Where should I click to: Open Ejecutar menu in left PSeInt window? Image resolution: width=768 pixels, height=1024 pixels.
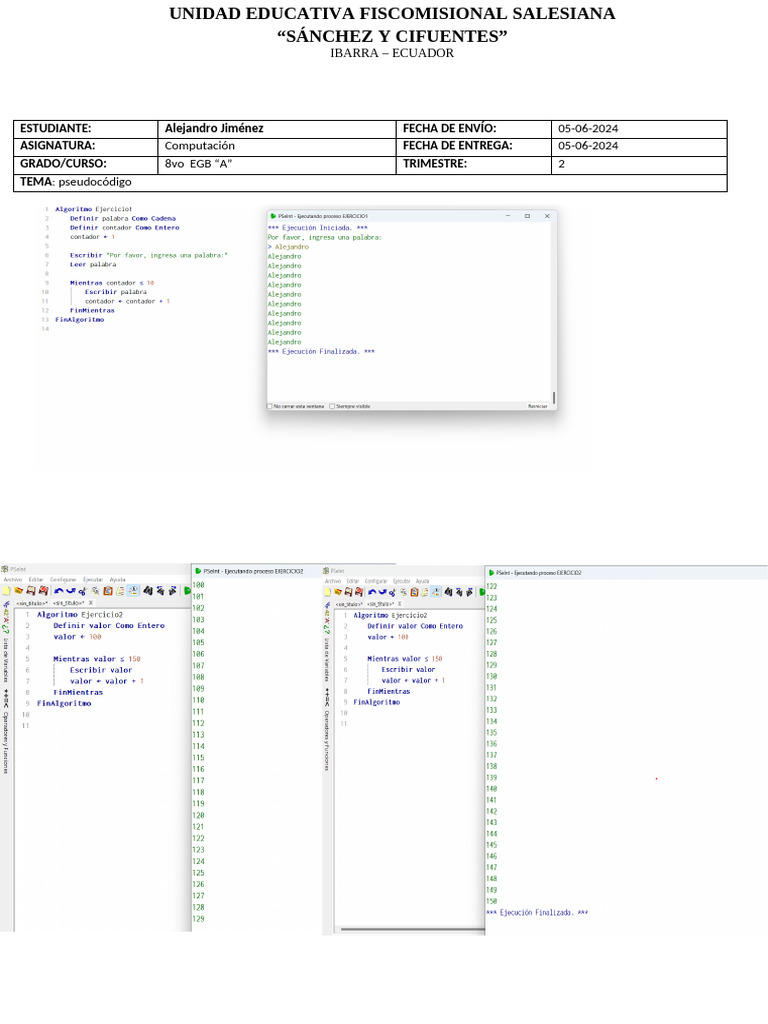click(92, 579)
